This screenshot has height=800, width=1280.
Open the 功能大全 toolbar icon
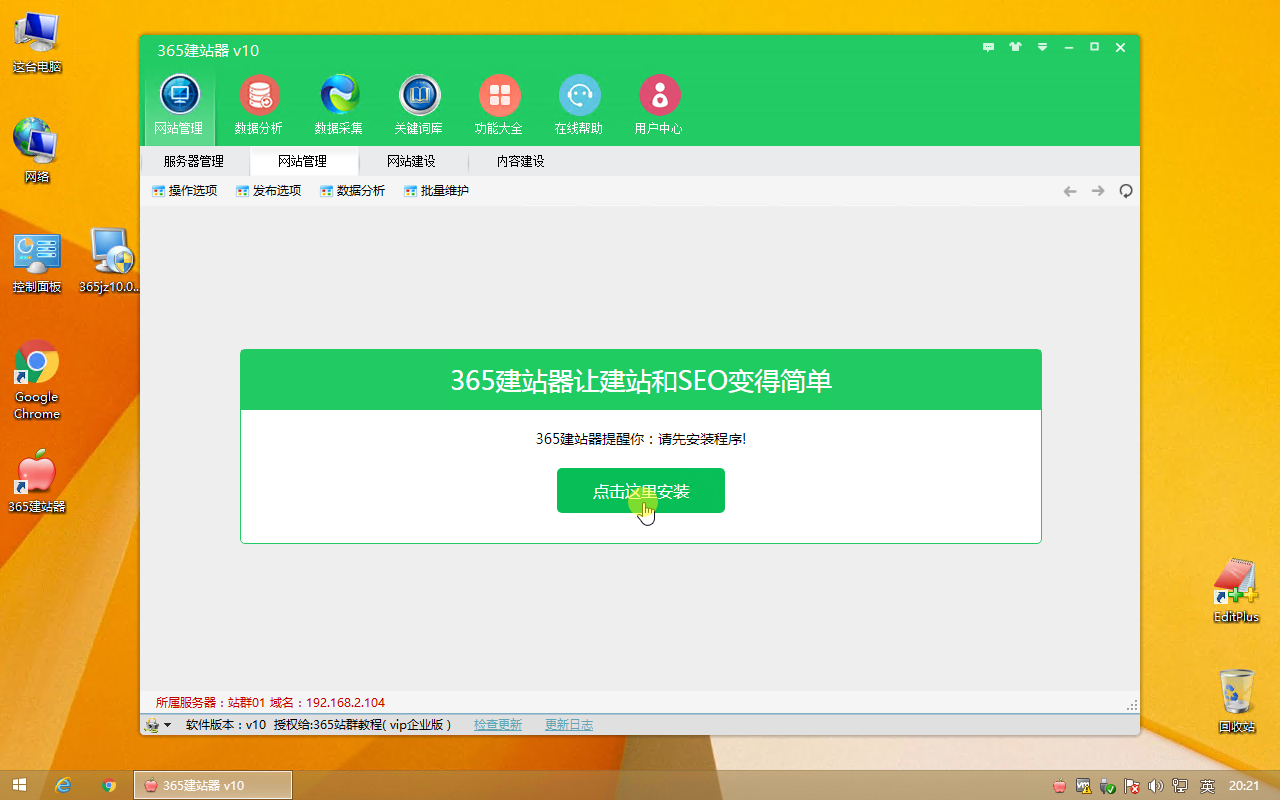pyautogui.click(x=499, y=105)
